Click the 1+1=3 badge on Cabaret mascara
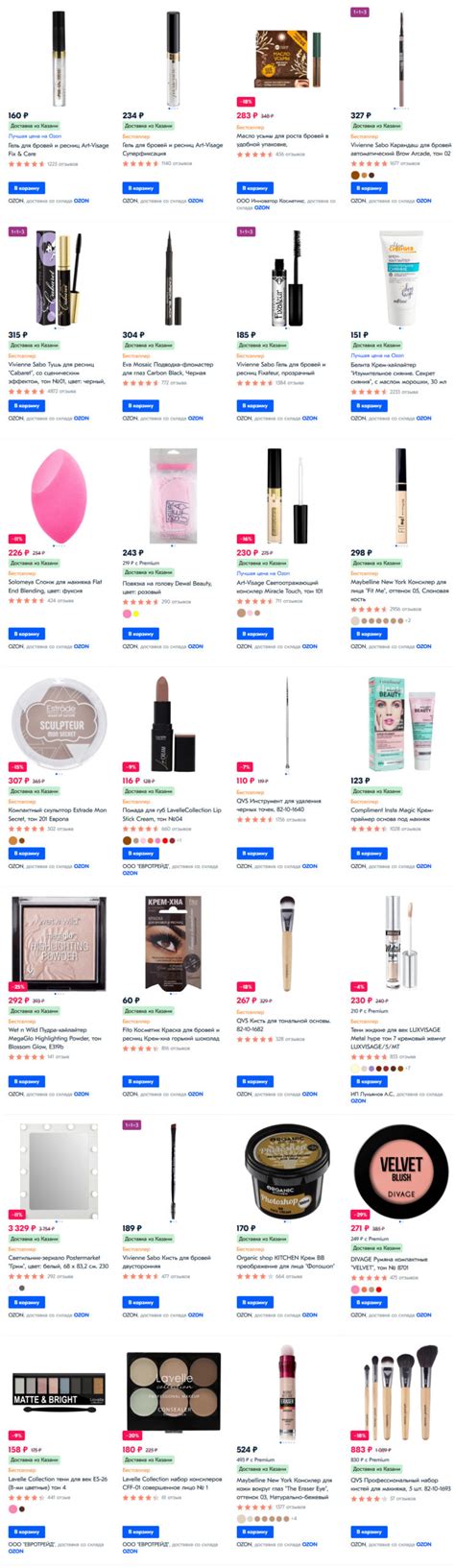The image size is (455, 1568). click(x=17, y=231)
